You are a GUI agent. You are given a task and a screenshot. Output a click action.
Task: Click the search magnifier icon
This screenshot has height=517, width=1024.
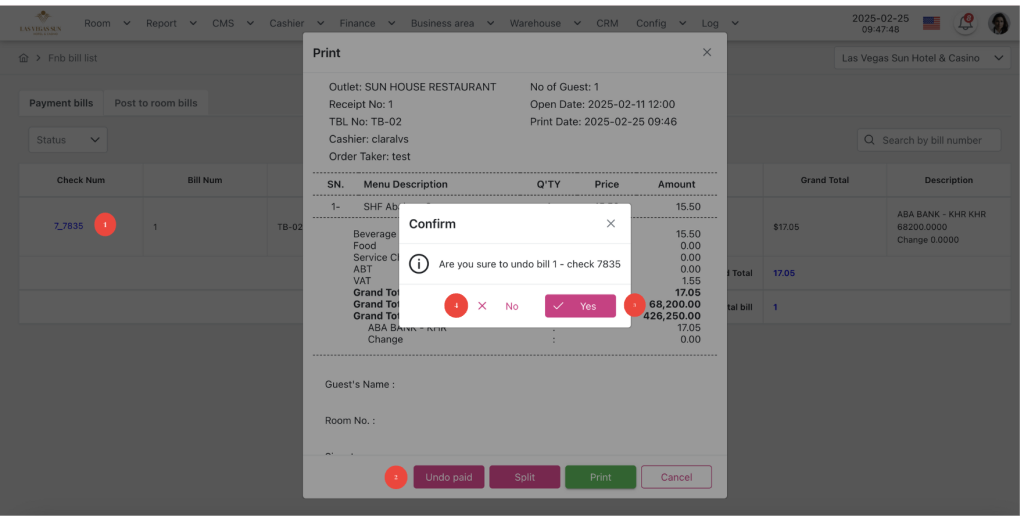(x=869, y=140)
